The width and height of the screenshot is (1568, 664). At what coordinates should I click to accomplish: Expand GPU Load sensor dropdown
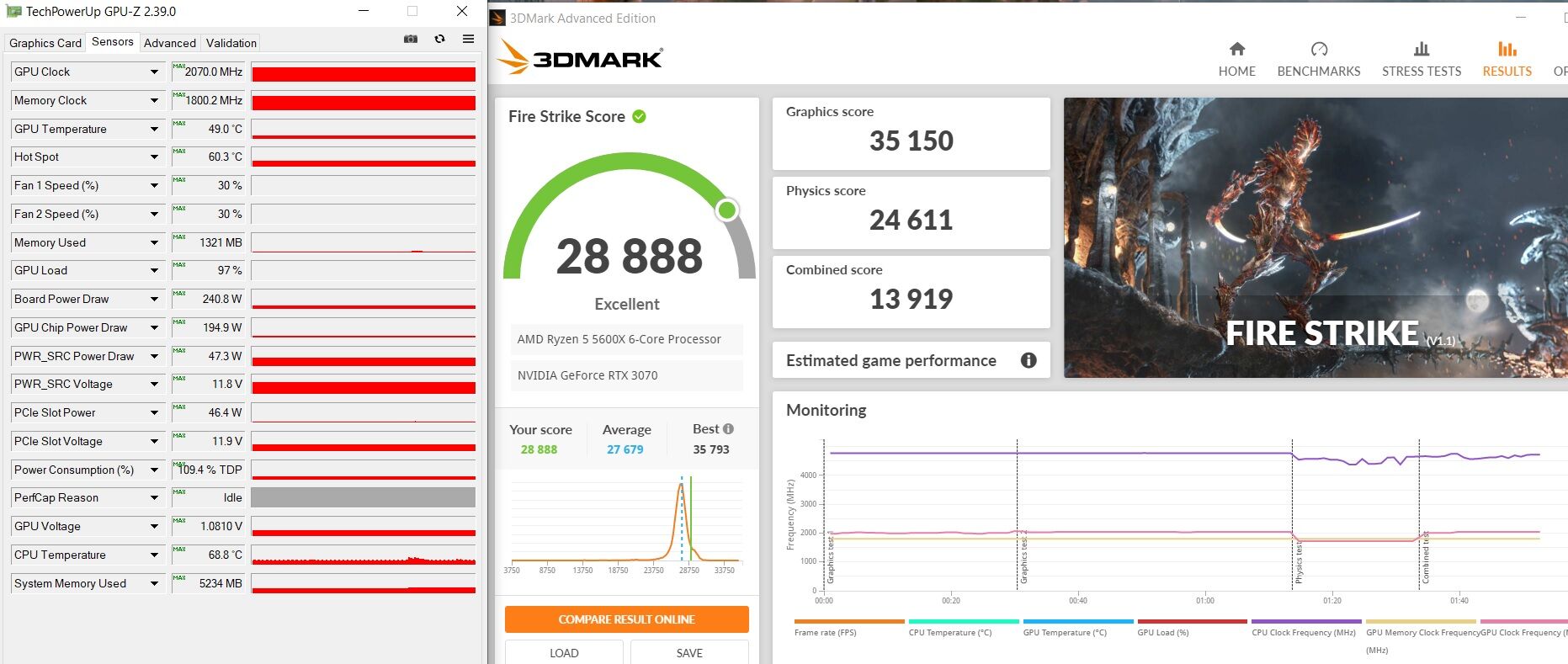click(x=154, y=271)
